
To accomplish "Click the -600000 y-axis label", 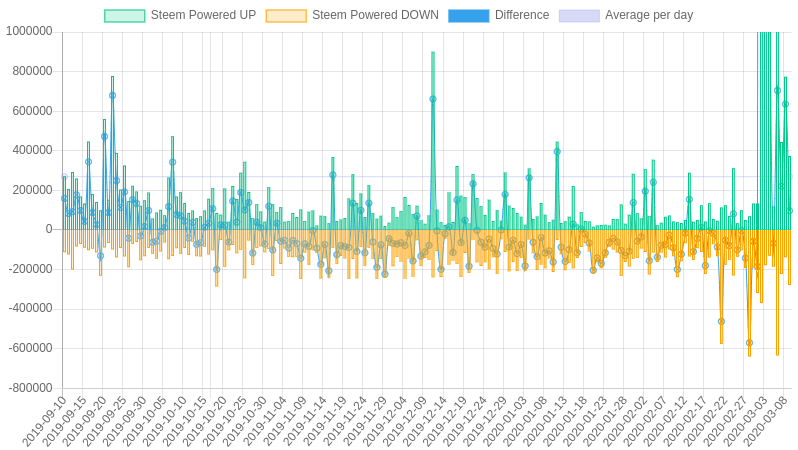I will click(x=31, y=348).
